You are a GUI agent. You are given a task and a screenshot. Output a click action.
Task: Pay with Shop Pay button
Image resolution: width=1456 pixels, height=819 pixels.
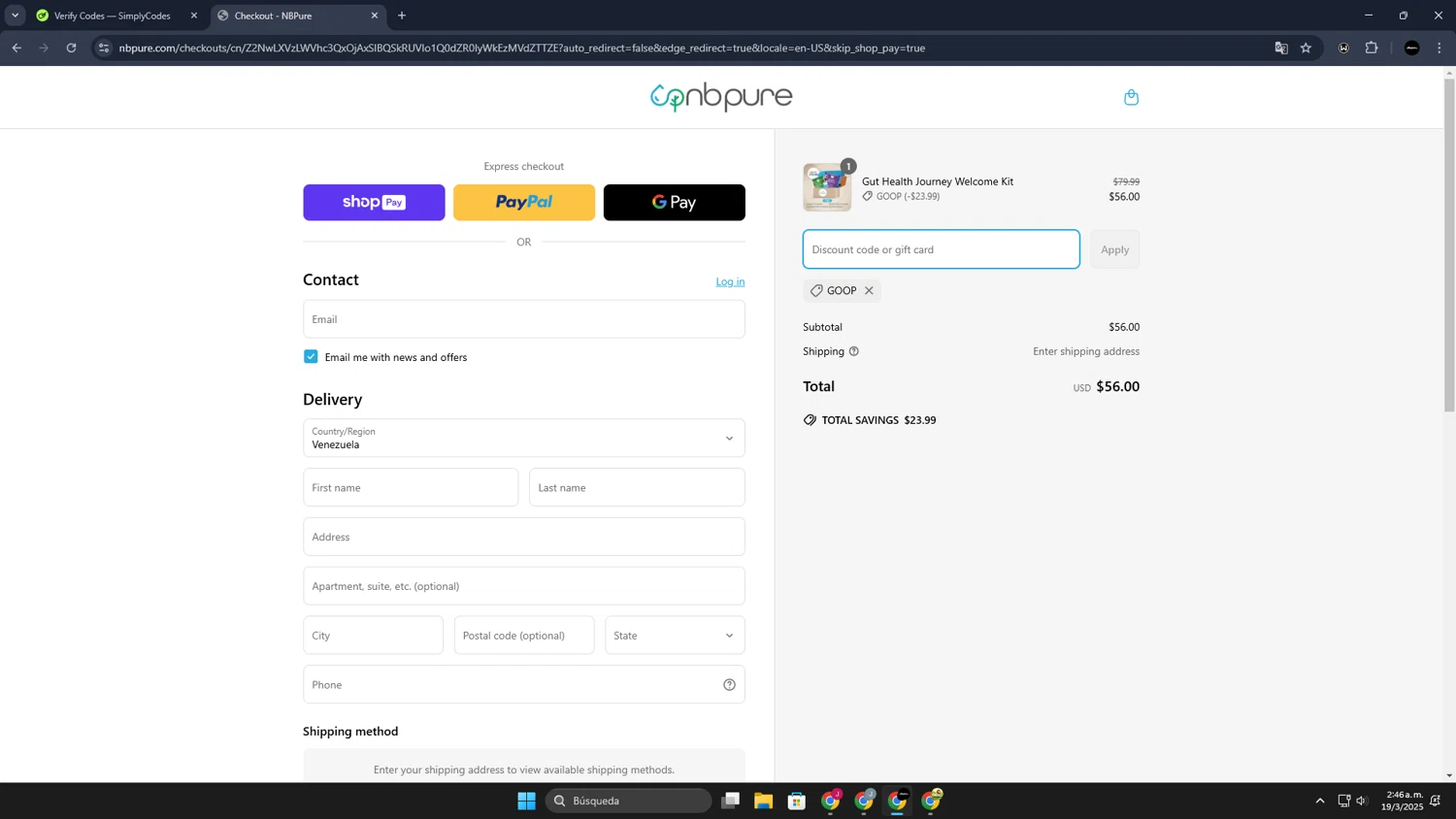pos(374,203)
